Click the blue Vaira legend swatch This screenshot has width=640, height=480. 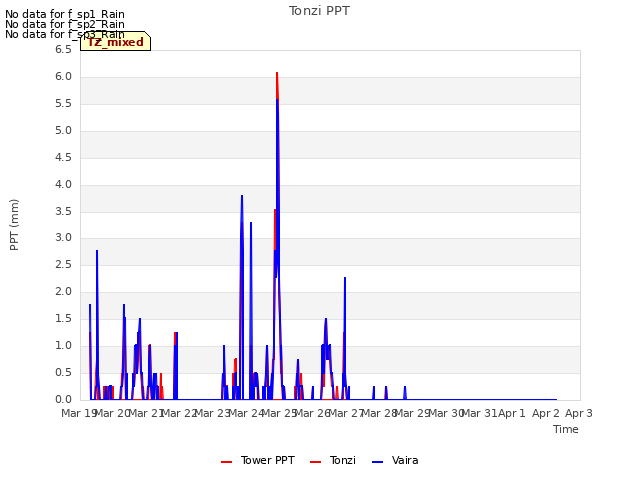(x=378, y=462)
